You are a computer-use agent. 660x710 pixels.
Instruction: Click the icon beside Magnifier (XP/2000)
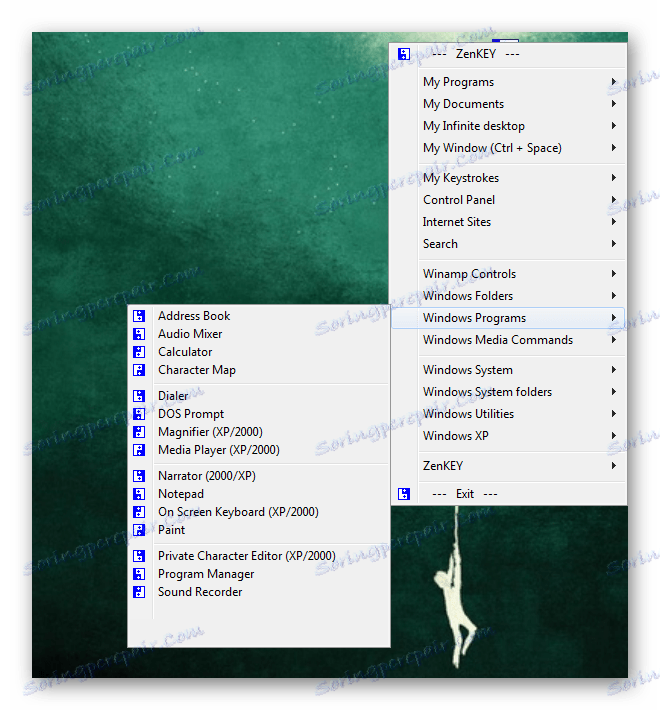tap(139, 432)
